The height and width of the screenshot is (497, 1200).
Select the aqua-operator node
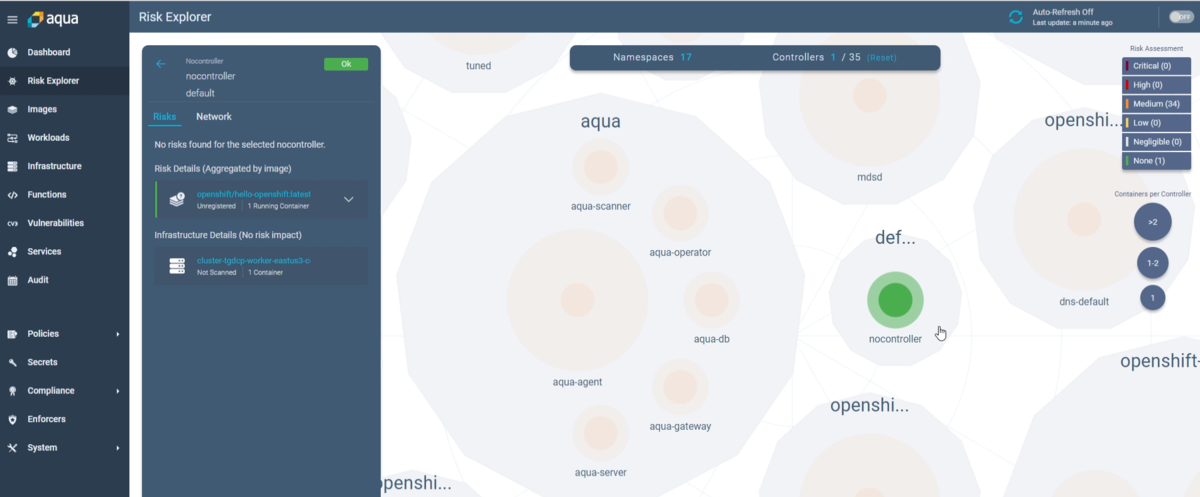pyautogui.click(x=680, y=212)
